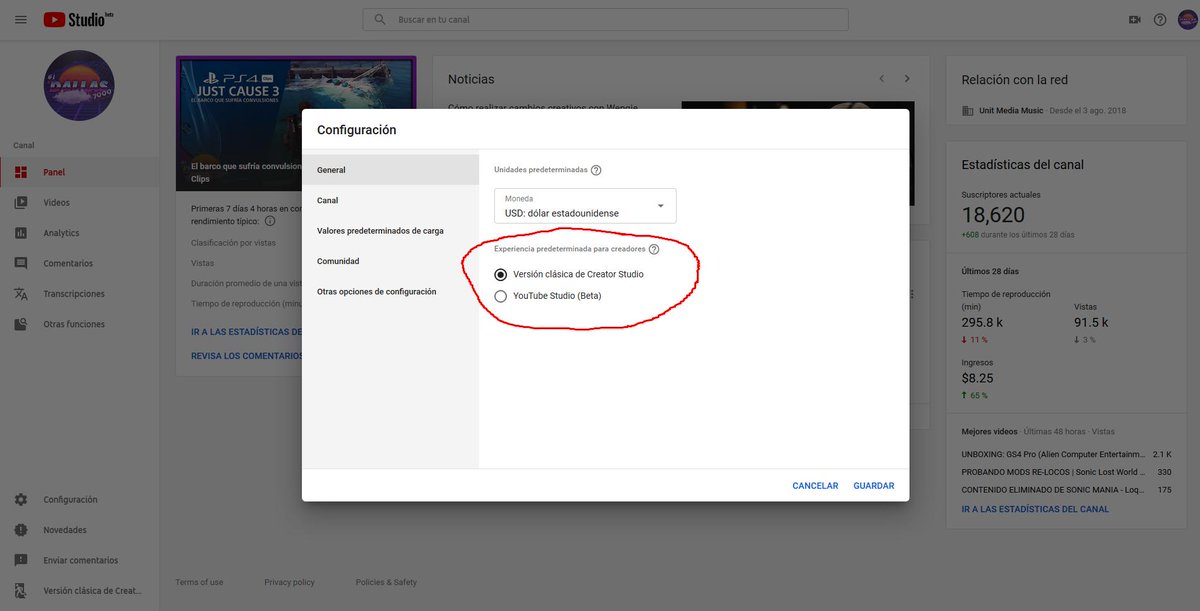1200x611 pixels.
Task: Click the Enviar comentarios feedback icon
Action: pos(21,560)
